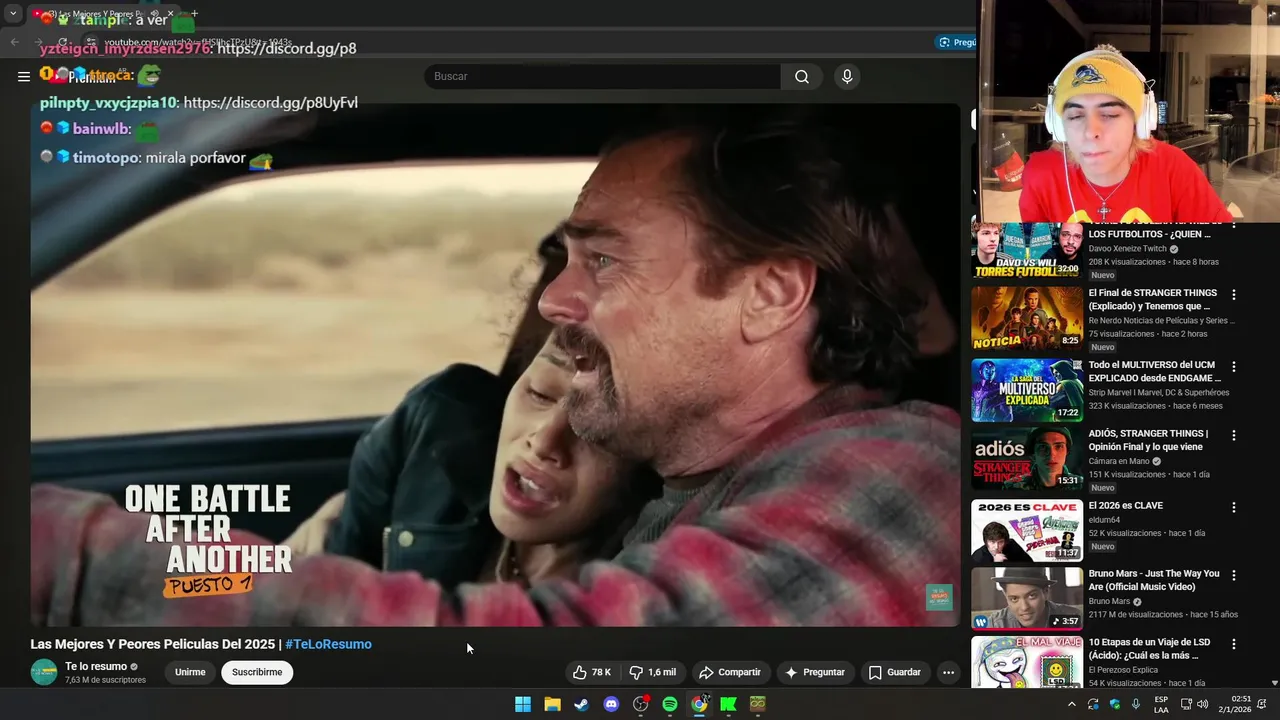Open title El Final de STRANGER THINGS (Explicado)
The width and height of the screenshot is (1280, 720).
click(x=1153, y=300)
